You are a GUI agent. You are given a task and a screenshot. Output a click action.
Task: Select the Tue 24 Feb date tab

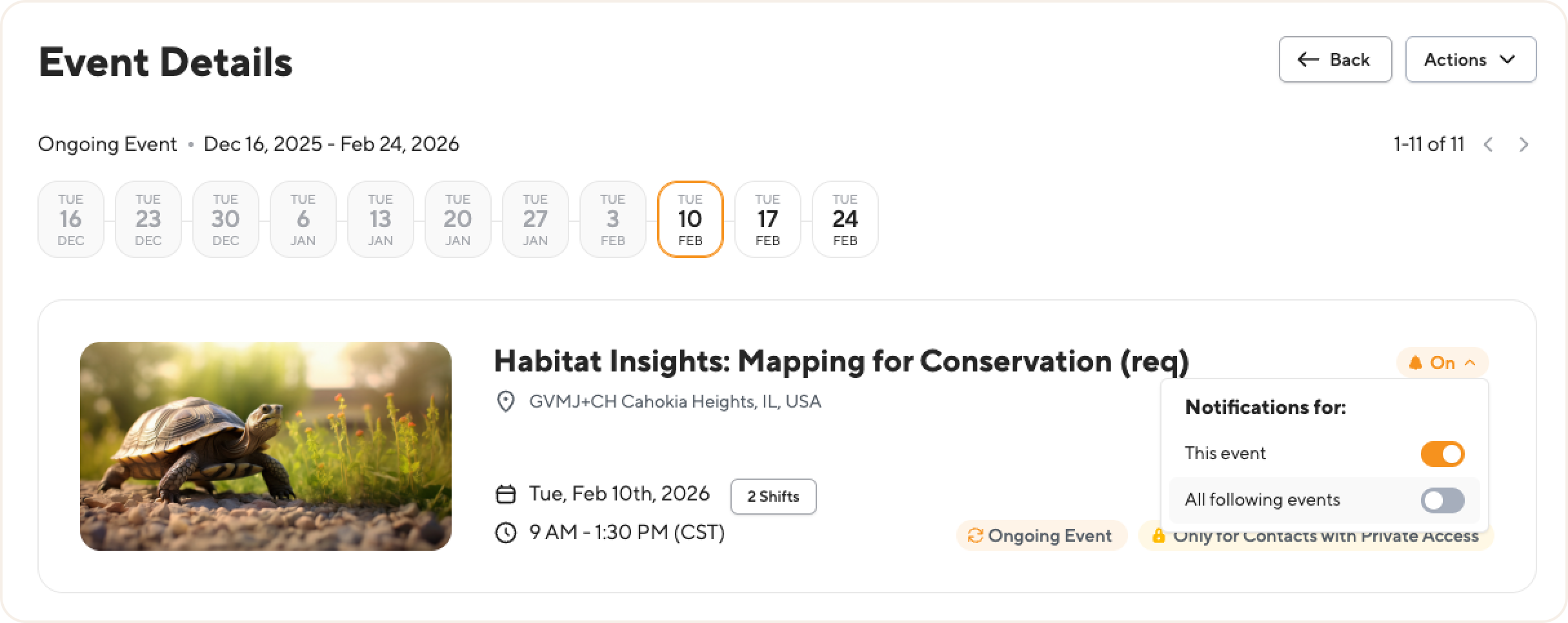845,219
